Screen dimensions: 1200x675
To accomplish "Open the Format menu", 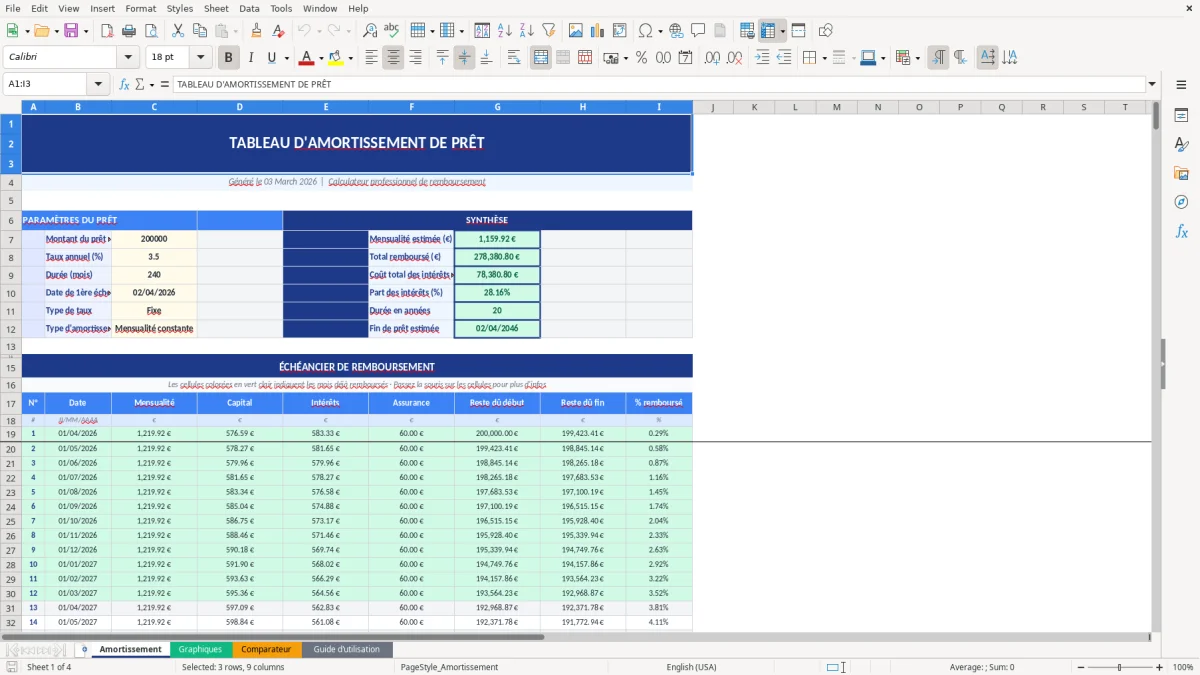I will click(140, 8).
